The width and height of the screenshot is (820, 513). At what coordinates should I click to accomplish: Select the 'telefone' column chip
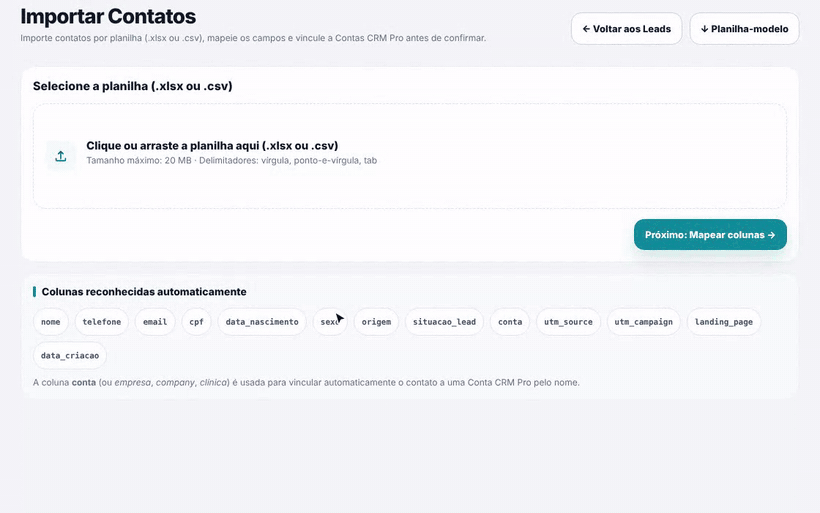click(x=101, y=322)
